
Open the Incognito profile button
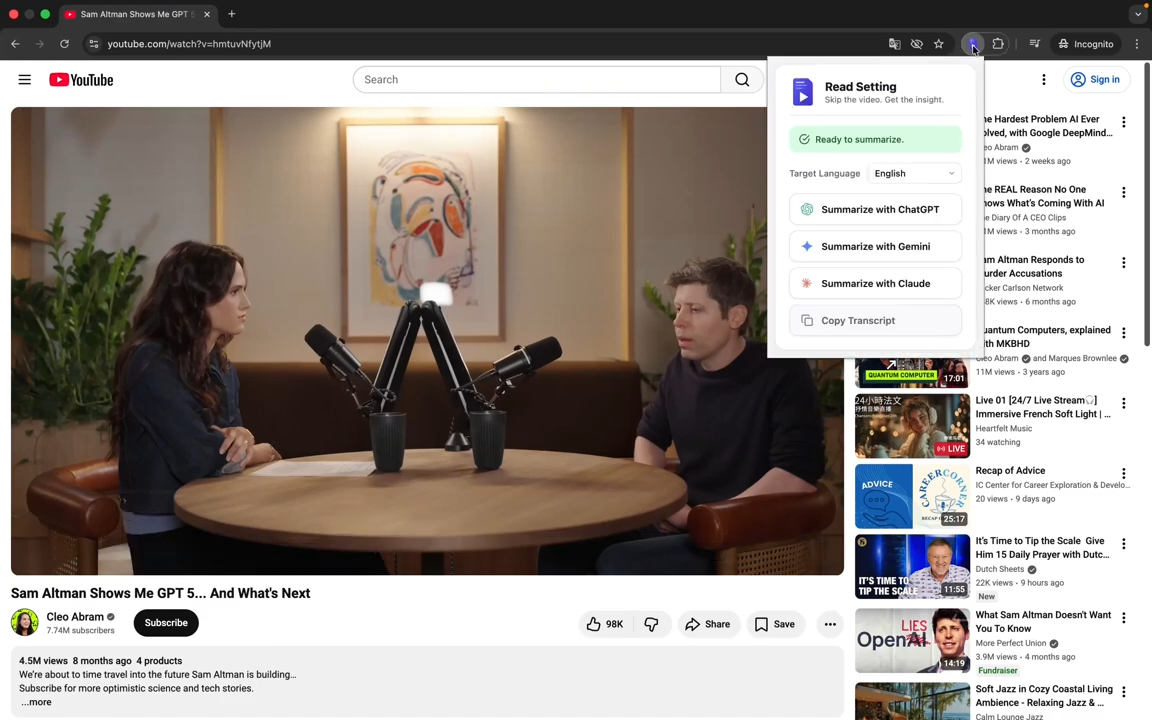tap(1086, 44)
